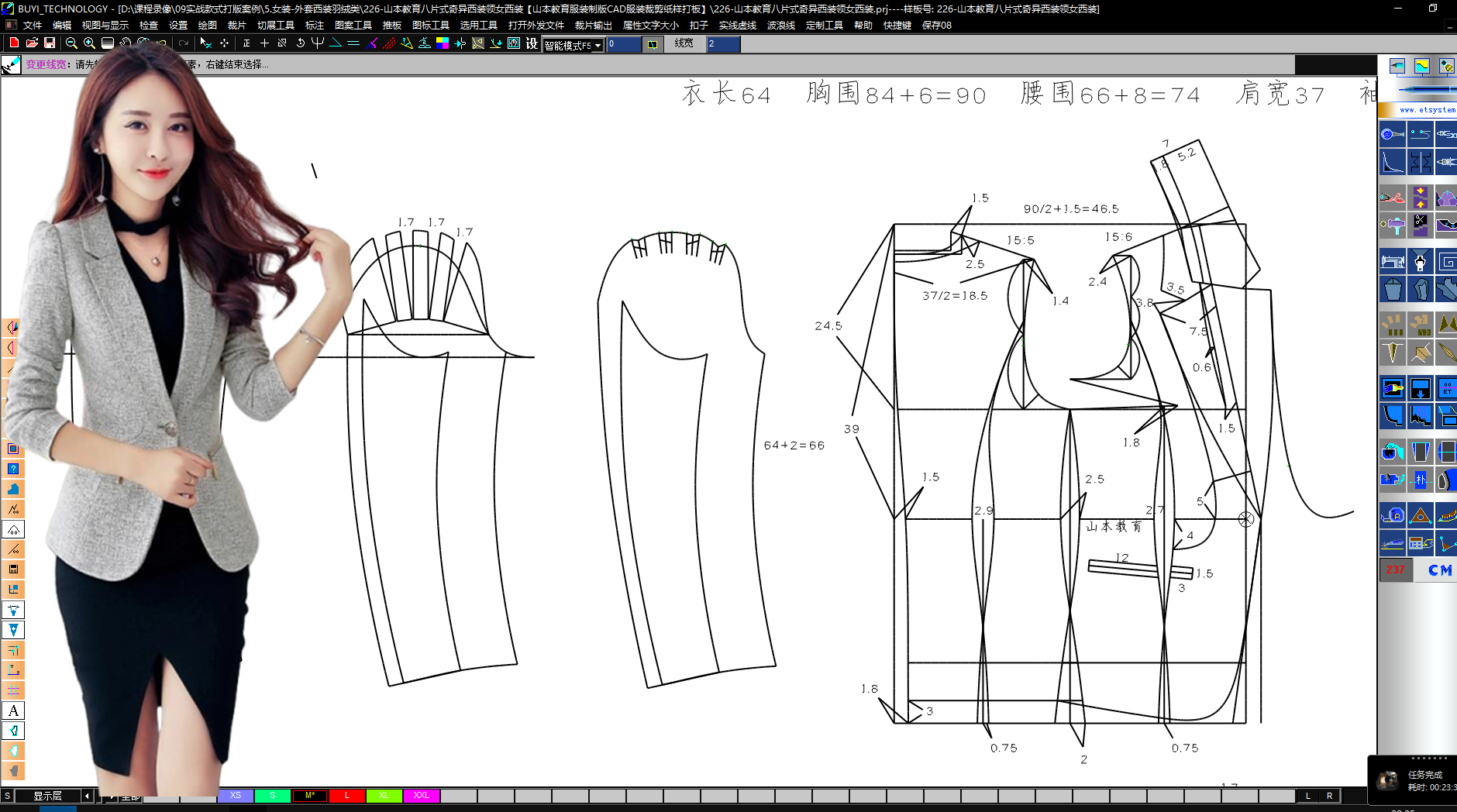Screen dimensions: 1457x812
Task: Click the save disk icon
Action: 50,43
